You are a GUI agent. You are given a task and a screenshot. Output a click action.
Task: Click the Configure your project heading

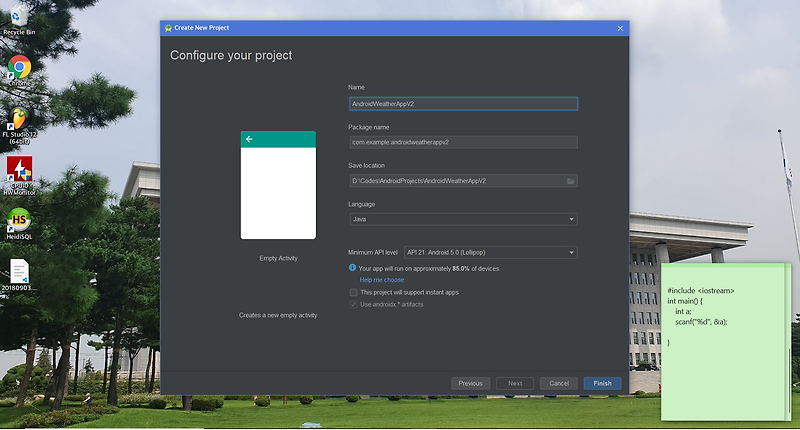pyautogui.click(x=231, y=56)
